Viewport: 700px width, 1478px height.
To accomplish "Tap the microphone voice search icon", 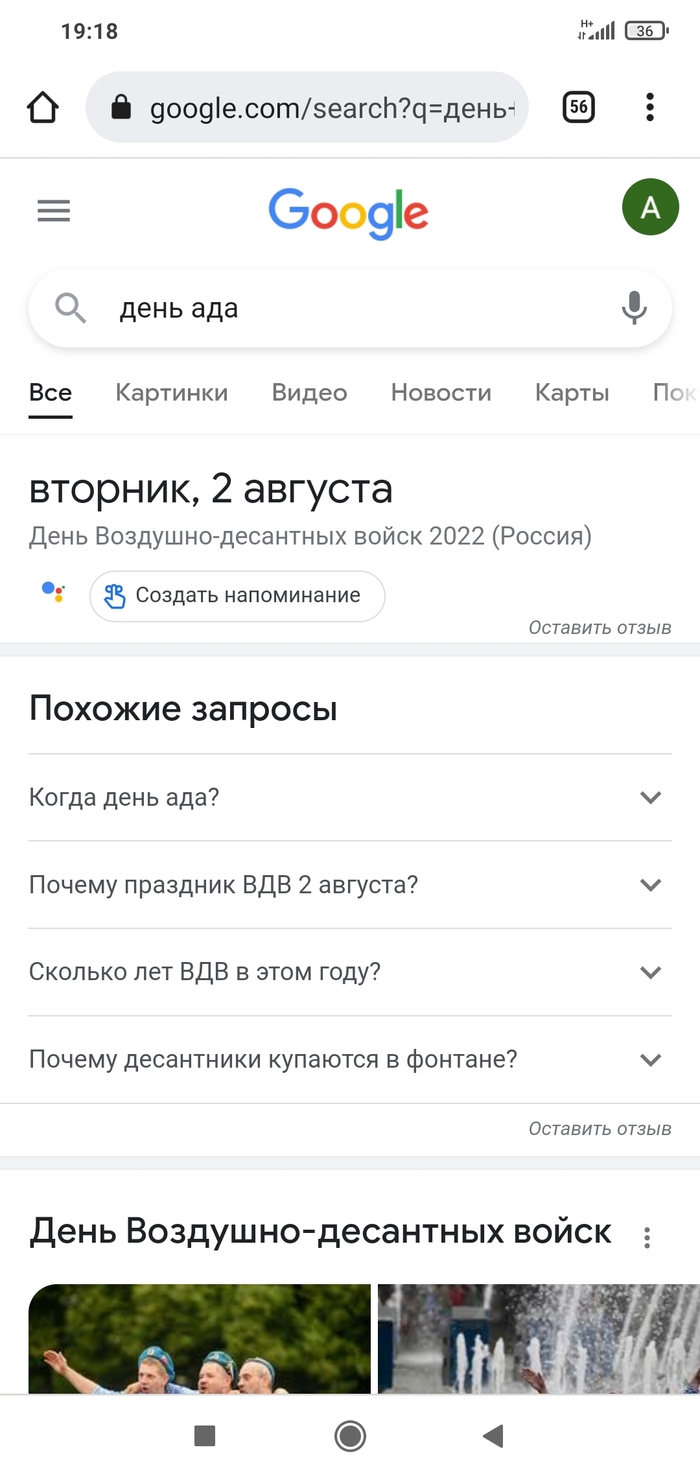I will 634,308.
